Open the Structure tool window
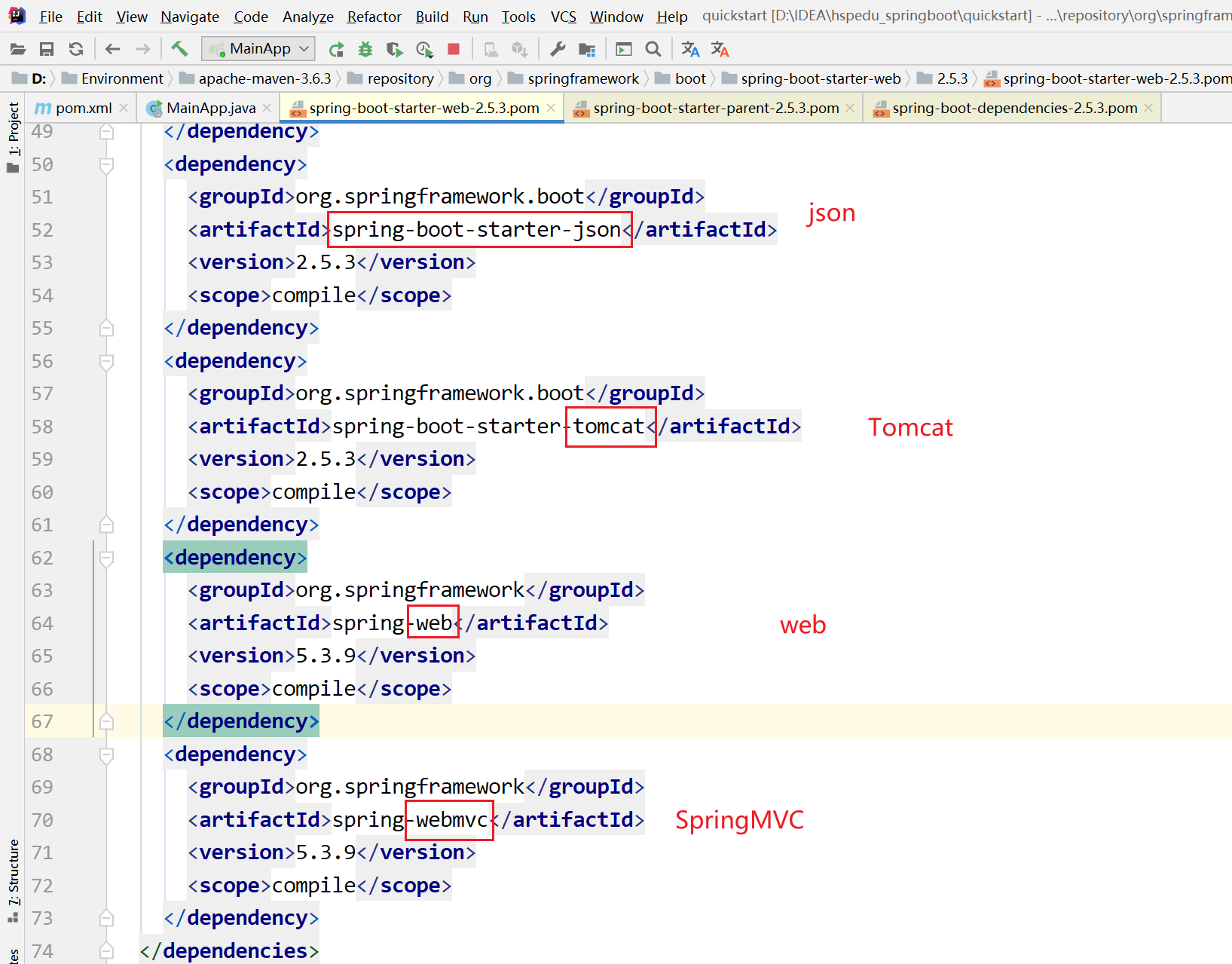Screen dimensions: 1232x964 (x=13, y=880)
